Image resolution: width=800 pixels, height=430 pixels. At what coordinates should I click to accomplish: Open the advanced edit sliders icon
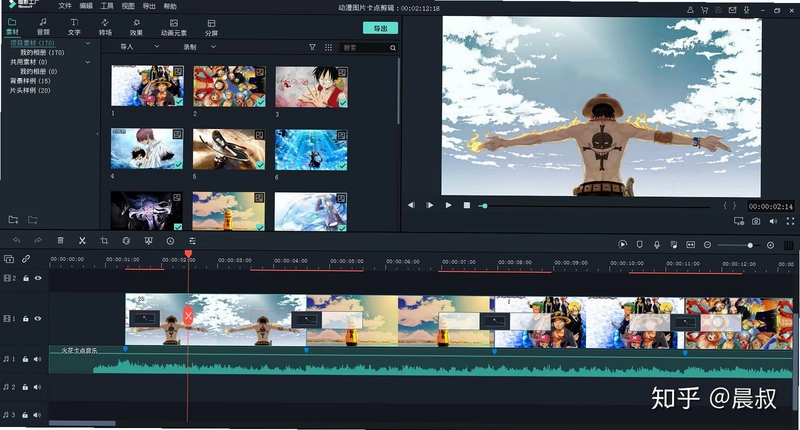[192, 241]
